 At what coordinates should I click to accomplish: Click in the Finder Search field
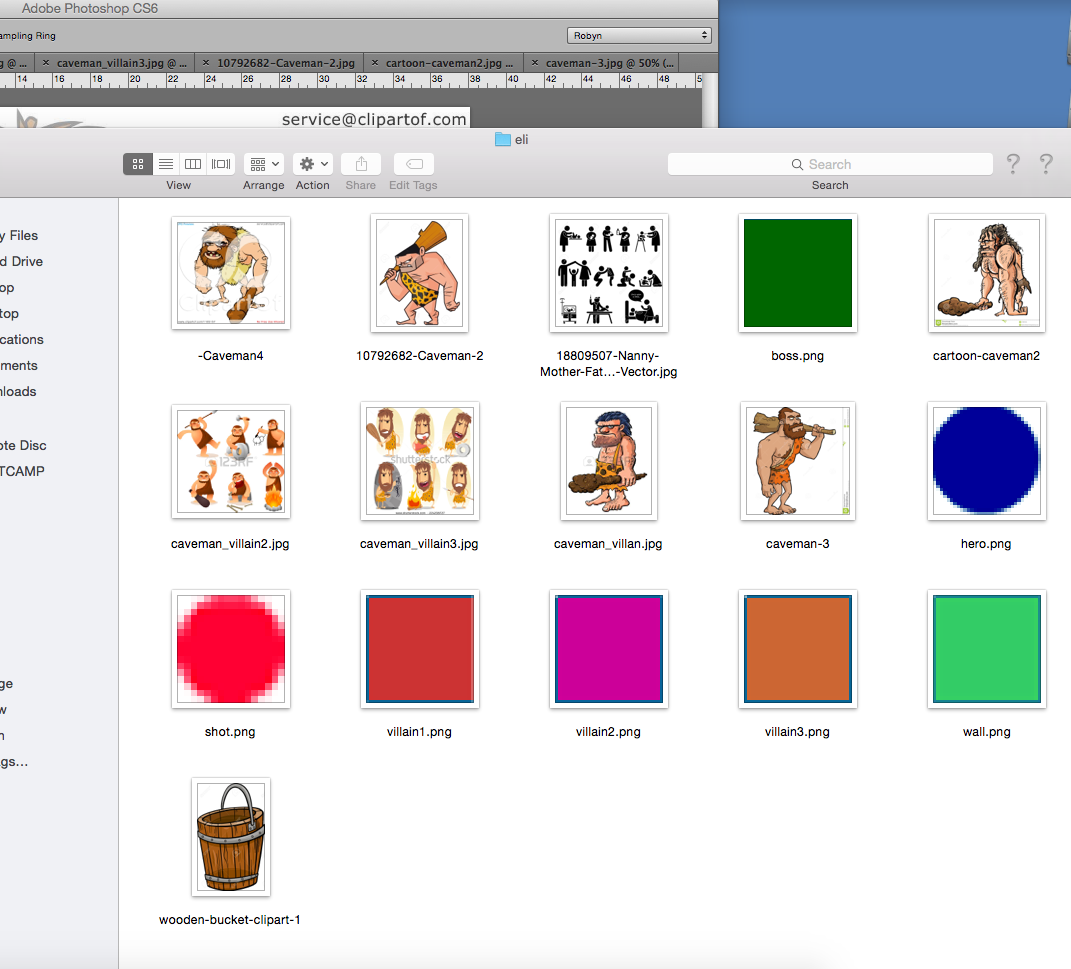830,164
